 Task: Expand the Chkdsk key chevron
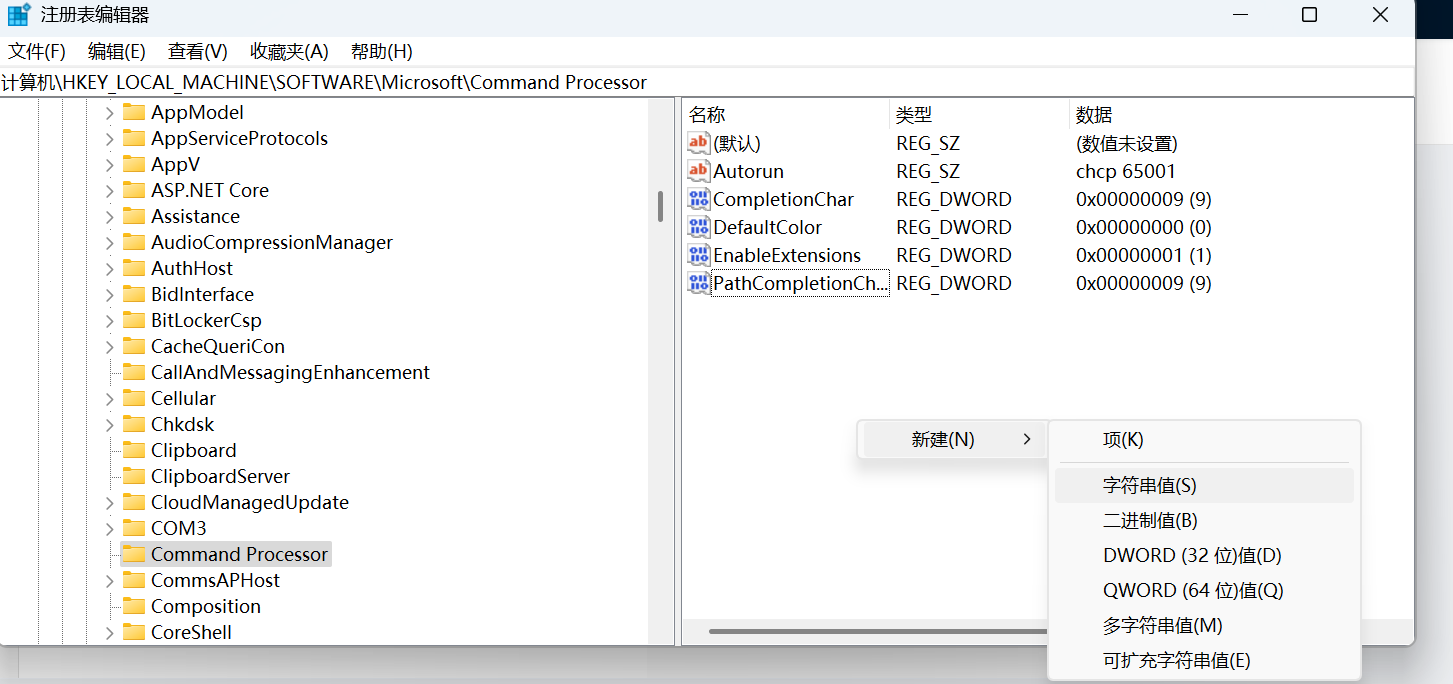click(110, 424)
